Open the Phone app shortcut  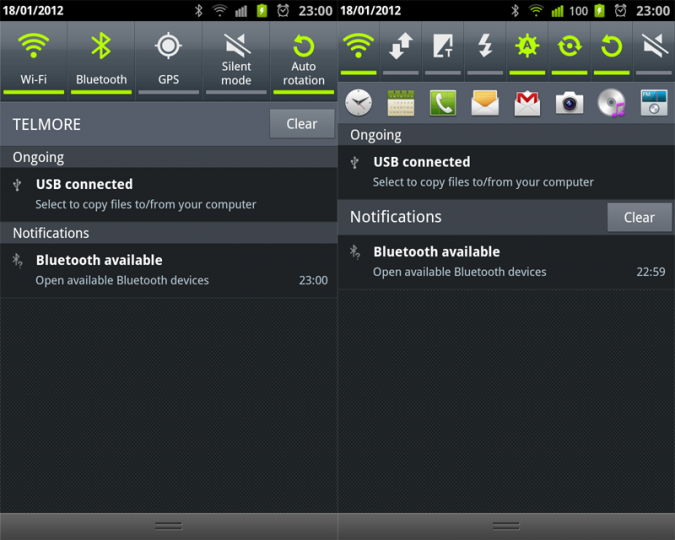pos(443,103)
